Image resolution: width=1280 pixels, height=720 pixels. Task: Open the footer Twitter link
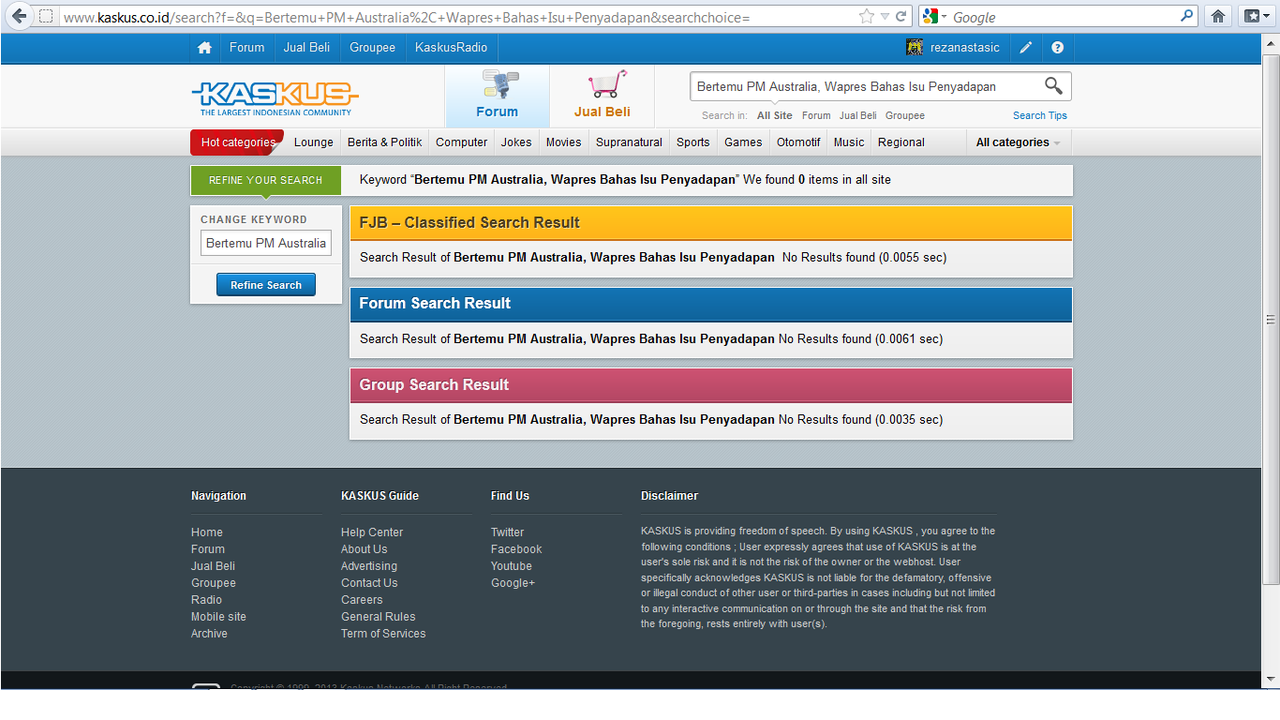coord(507,532)
